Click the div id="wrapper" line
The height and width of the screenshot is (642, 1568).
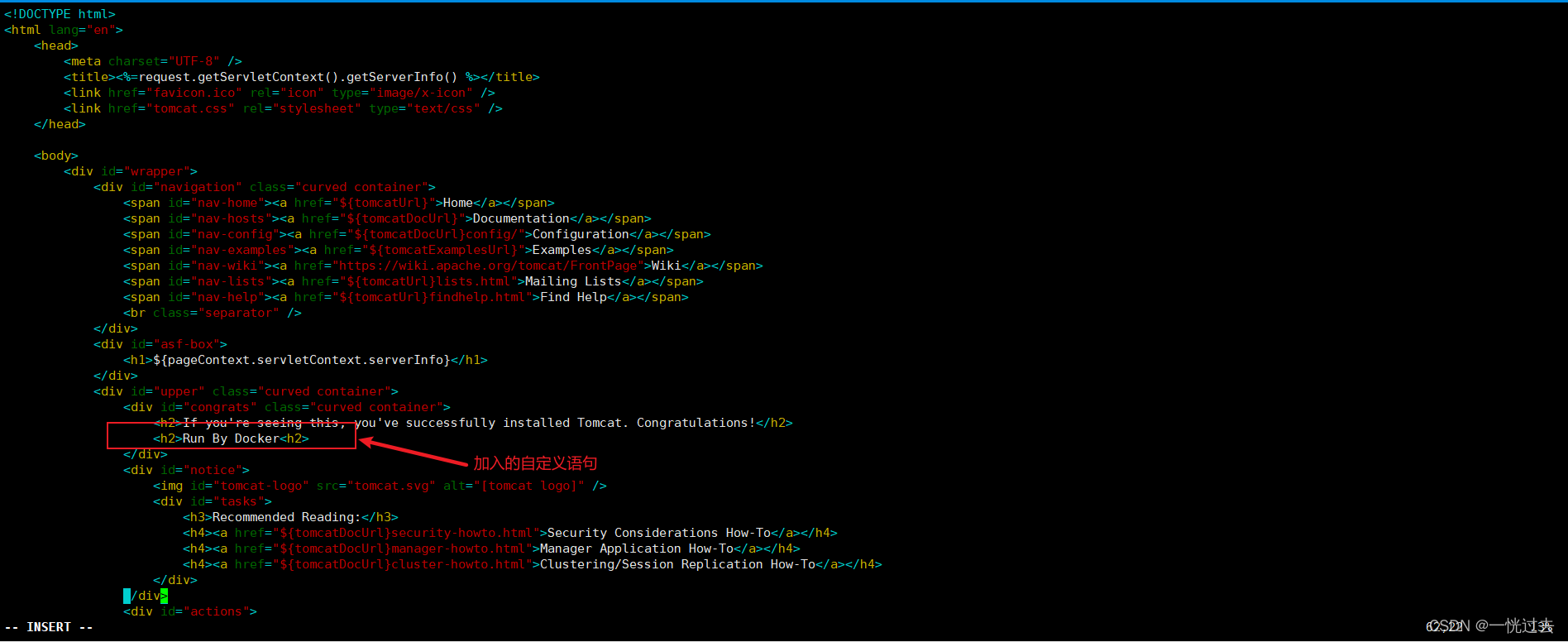pos(131,171)
